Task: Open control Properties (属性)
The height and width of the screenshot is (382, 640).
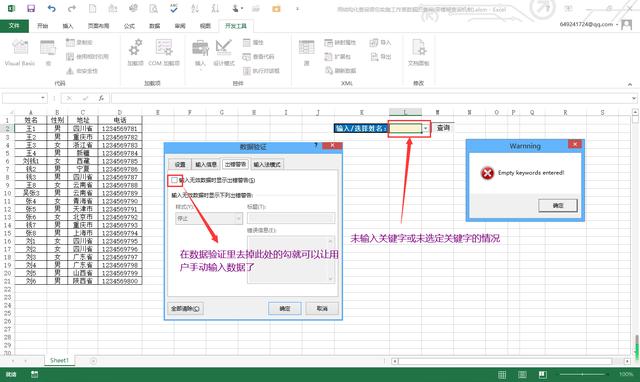Action: tap(253, 42)
